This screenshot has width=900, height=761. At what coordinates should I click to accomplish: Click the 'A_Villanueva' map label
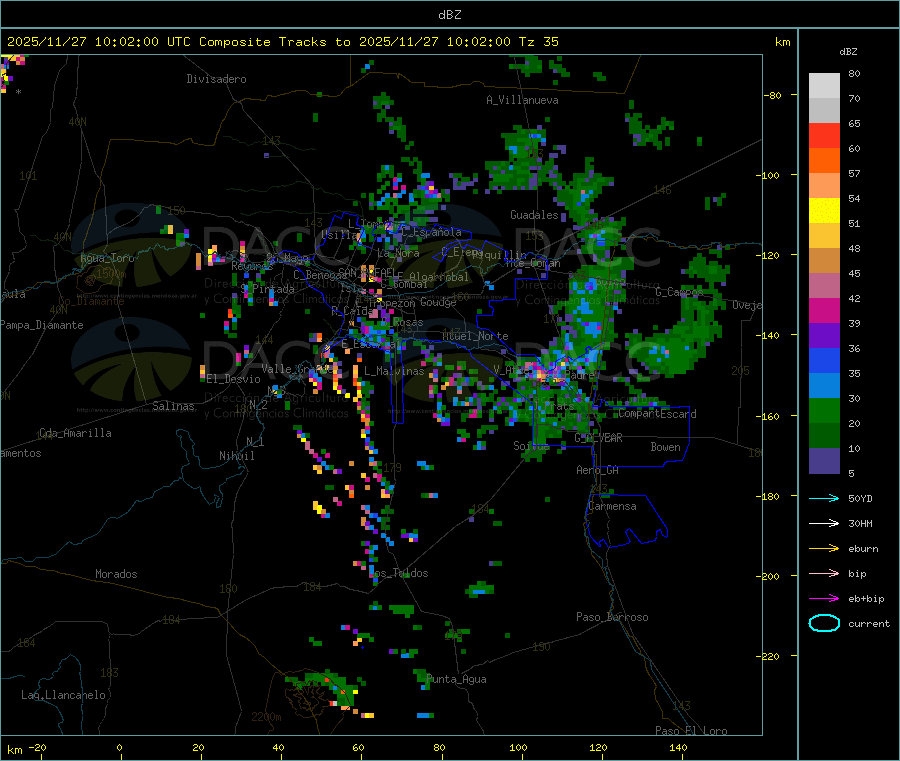pos(522,100)
